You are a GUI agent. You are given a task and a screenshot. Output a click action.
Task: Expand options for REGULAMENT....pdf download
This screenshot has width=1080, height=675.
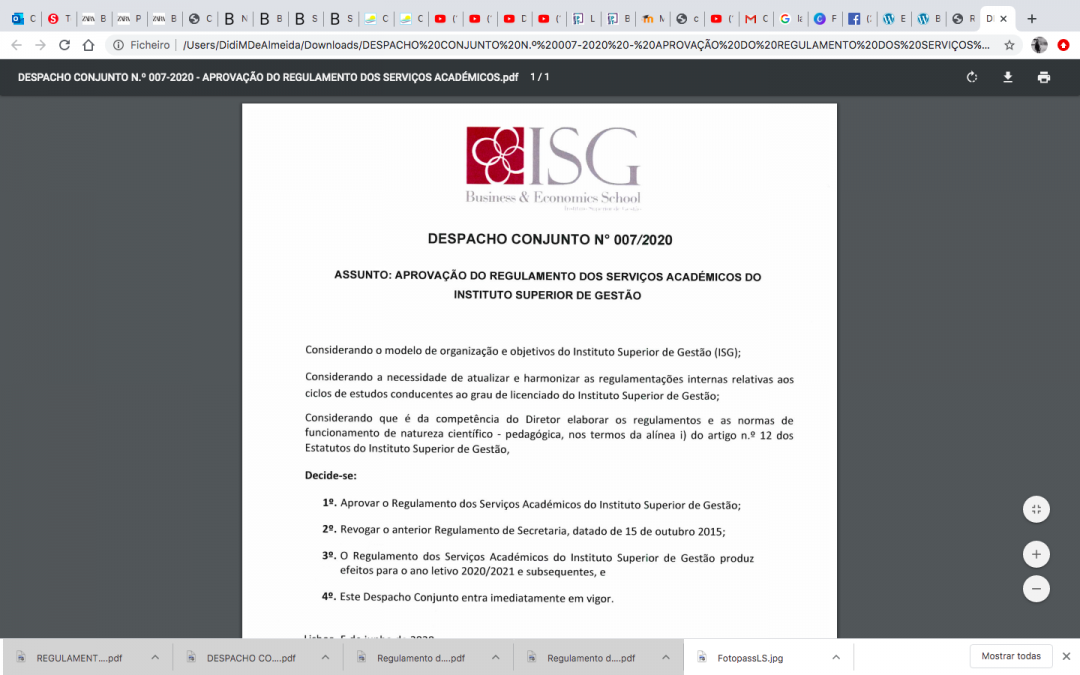coord(154,657)
